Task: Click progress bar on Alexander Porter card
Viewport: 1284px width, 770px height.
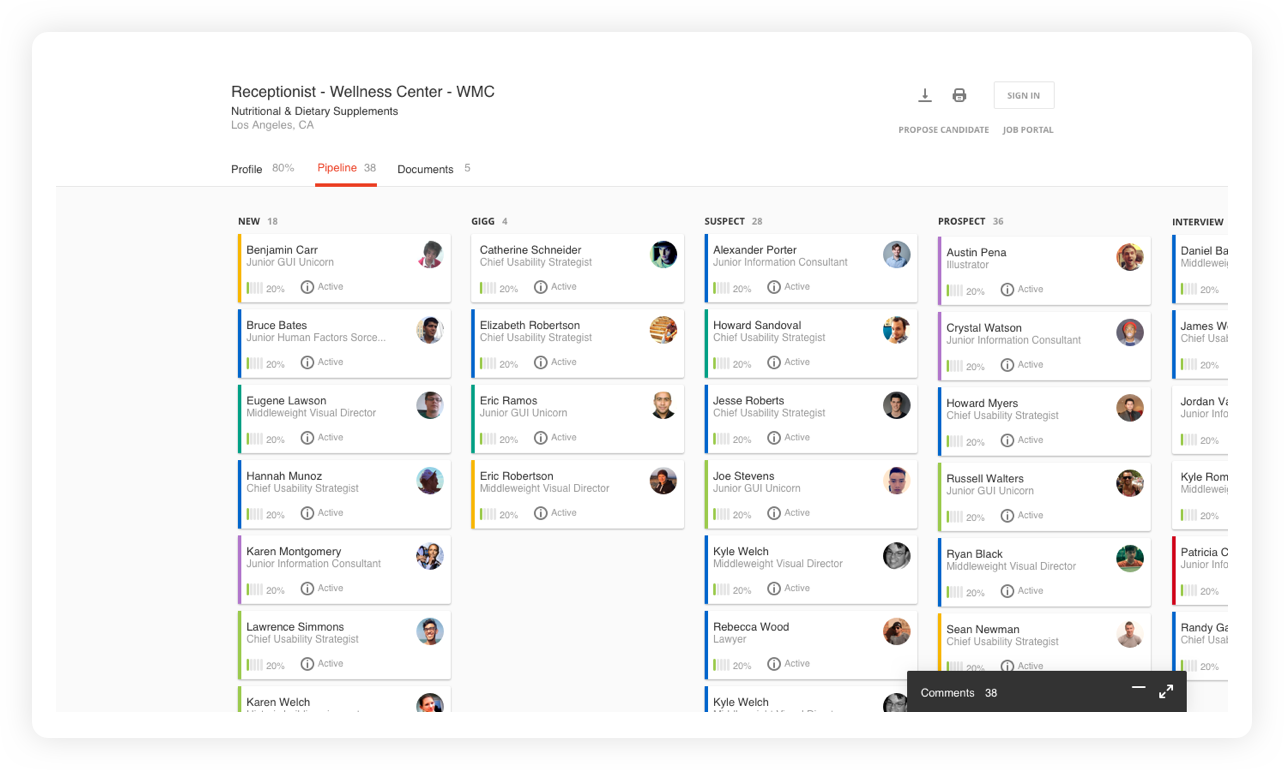Action: tap(721, 288)
